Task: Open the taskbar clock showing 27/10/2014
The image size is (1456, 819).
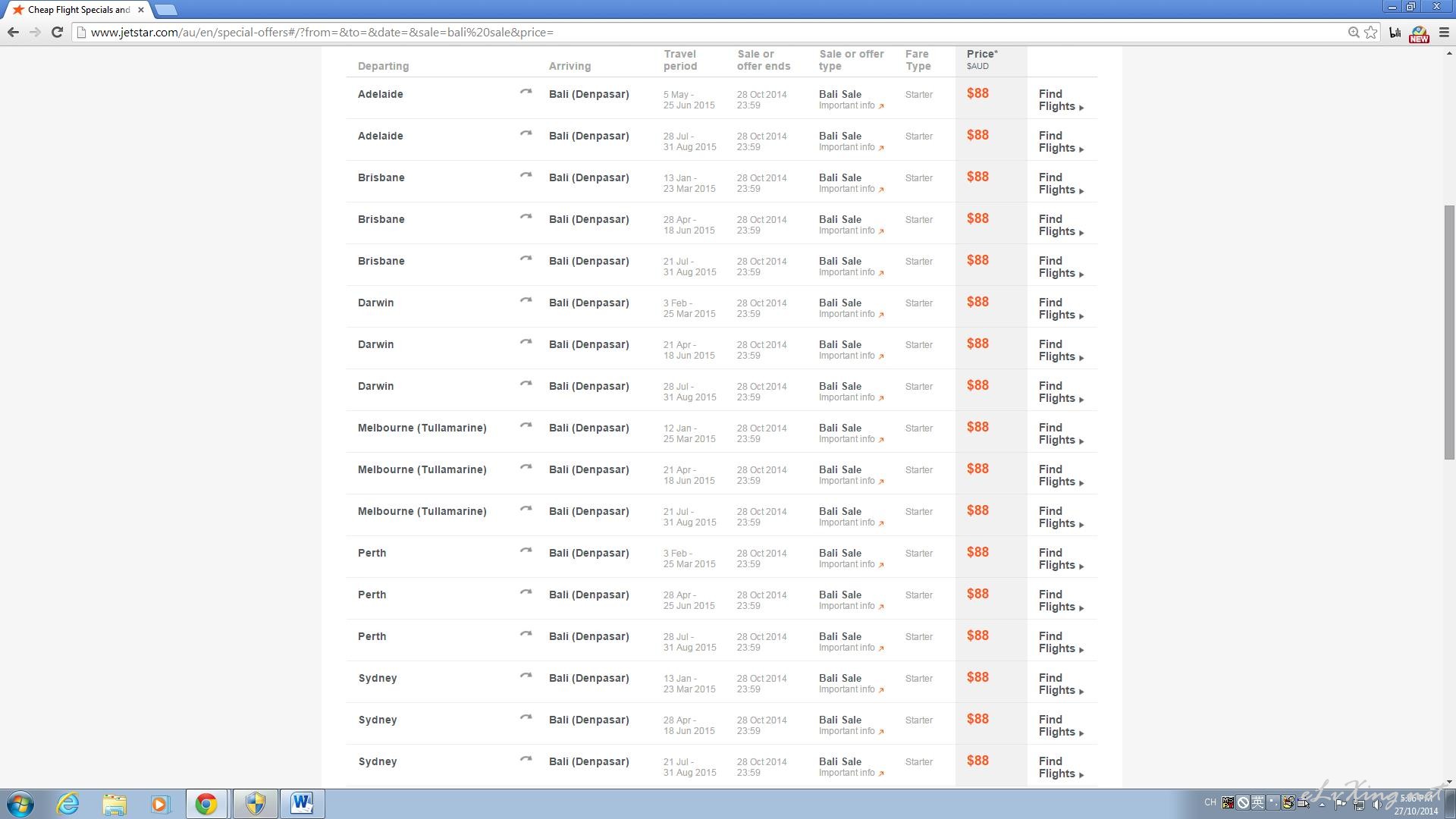Action: pyautogui.click(x=1416, y=805)
